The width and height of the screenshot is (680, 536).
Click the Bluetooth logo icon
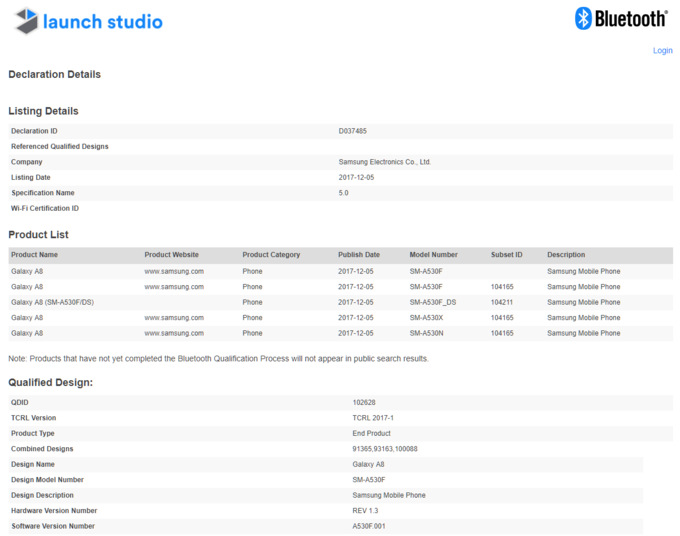coord(583,18)
